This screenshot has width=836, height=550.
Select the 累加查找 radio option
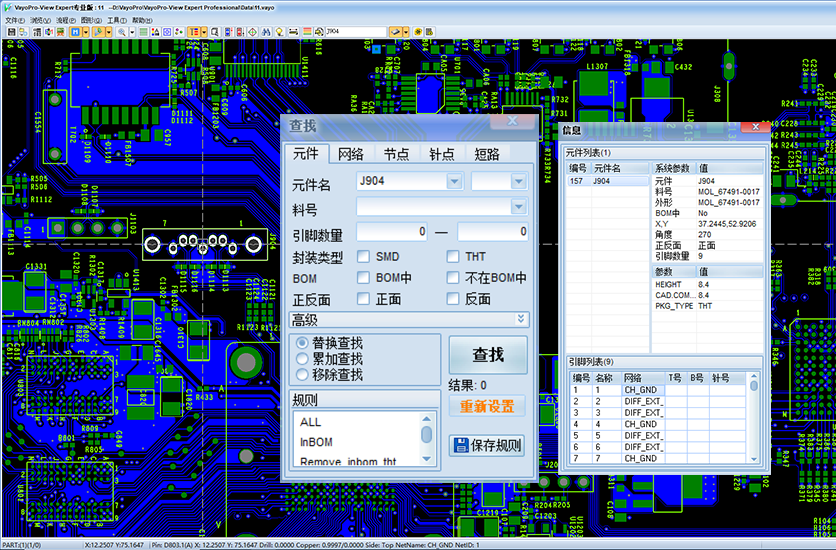302,358
